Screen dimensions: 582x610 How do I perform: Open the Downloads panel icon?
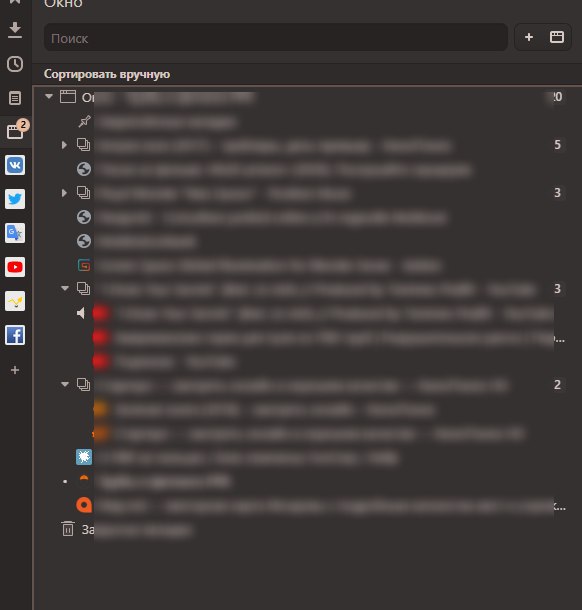click(x=15, y=30)
